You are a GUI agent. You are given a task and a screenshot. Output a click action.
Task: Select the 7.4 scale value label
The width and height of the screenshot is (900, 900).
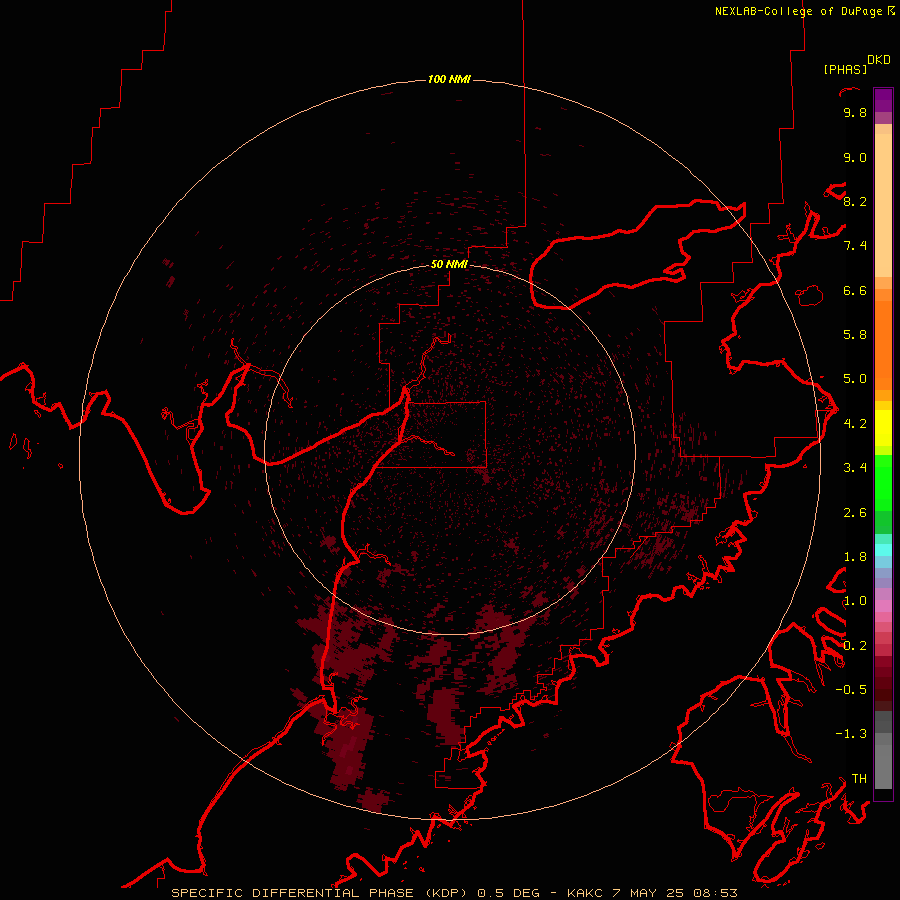(855, 246)
